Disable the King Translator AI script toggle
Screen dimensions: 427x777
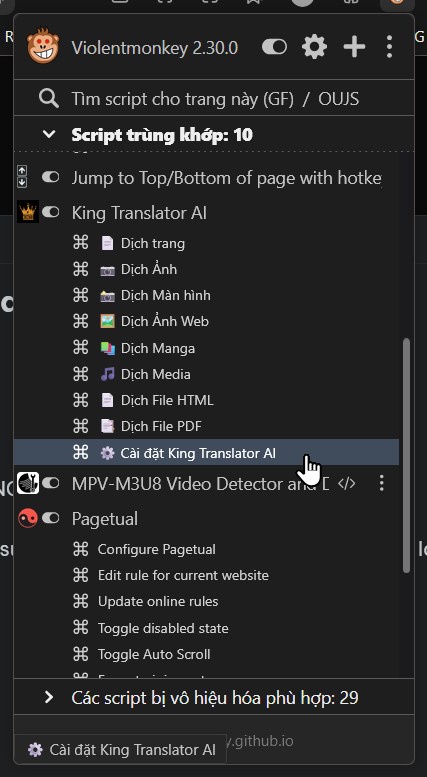(51, 212)
